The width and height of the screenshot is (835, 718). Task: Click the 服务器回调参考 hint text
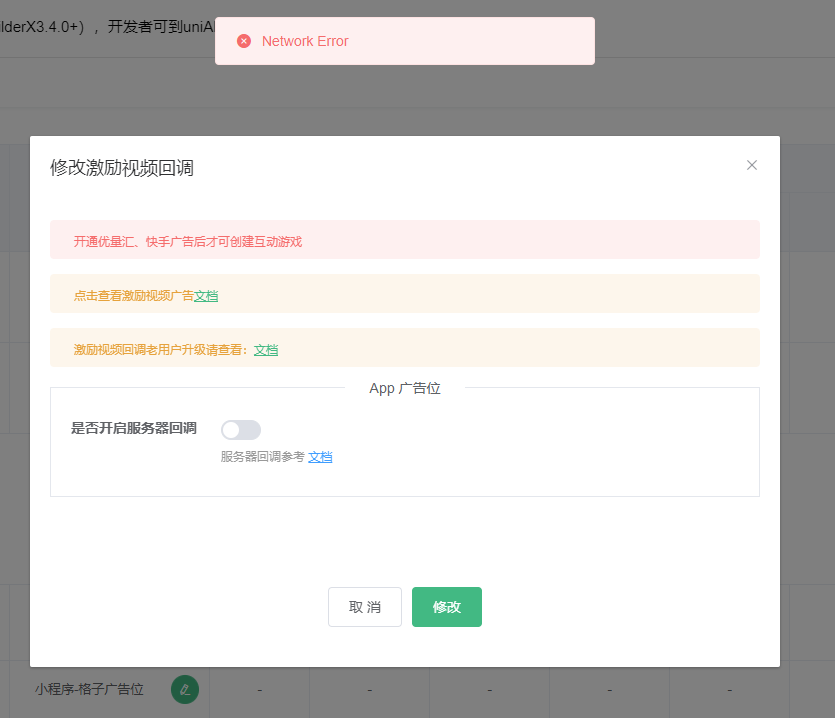click(x=262, y=457)
